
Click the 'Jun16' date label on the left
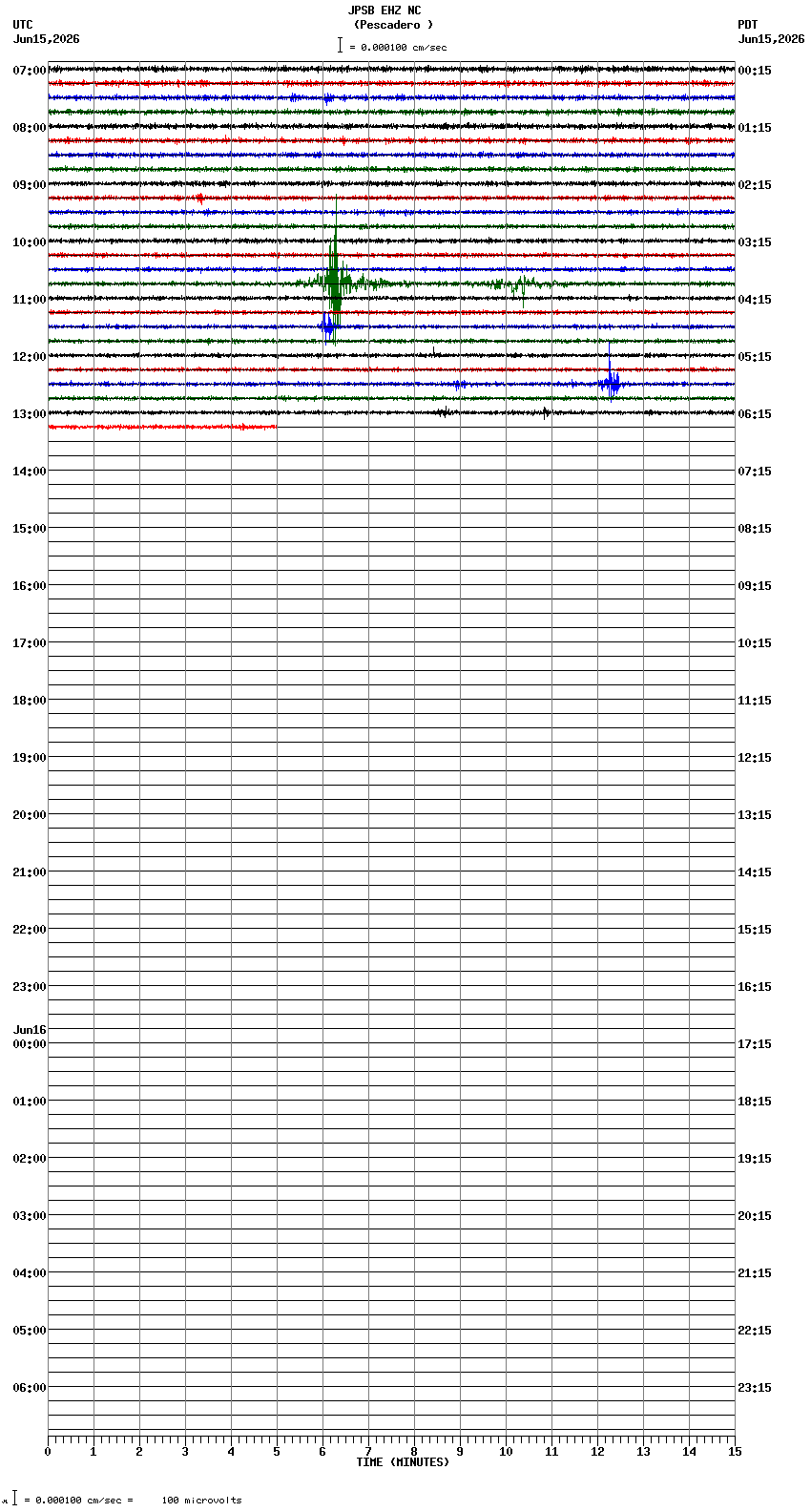click(30, 1030)
